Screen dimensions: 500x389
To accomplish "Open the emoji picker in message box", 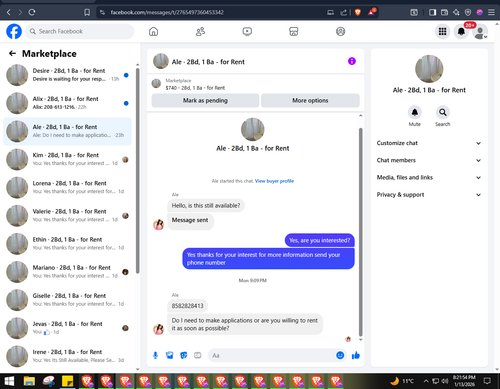I will tap(340, 355).
